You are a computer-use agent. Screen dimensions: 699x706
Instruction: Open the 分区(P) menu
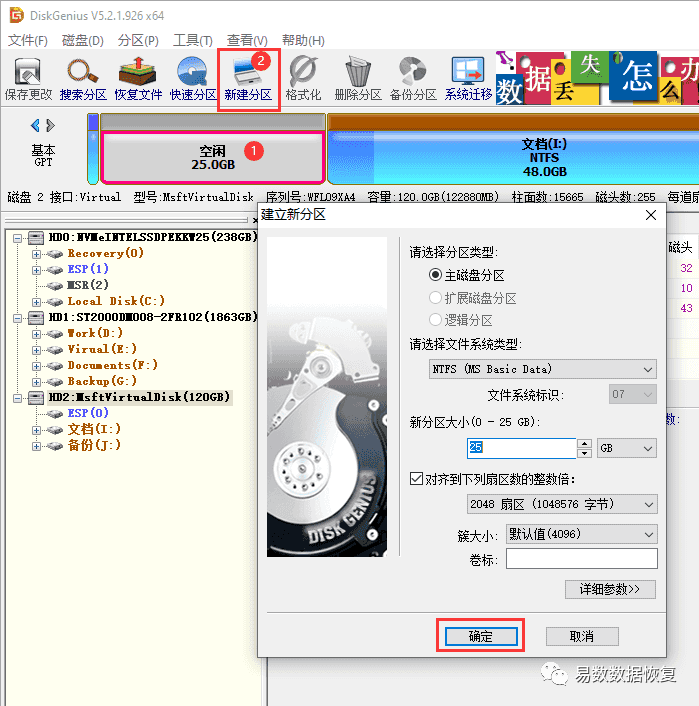(x=138, y=41)
